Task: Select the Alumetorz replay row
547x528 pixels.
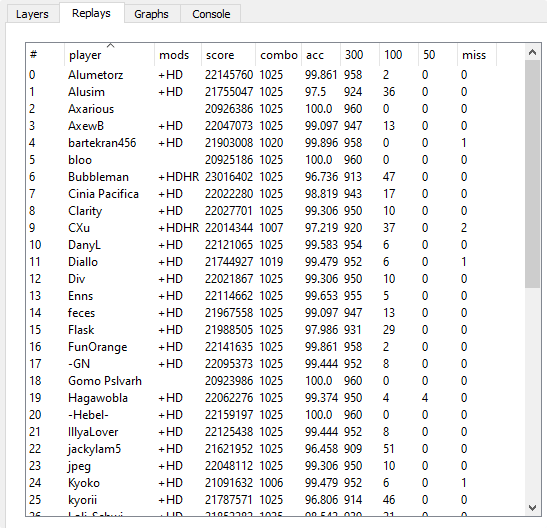Action: (275, 75)
